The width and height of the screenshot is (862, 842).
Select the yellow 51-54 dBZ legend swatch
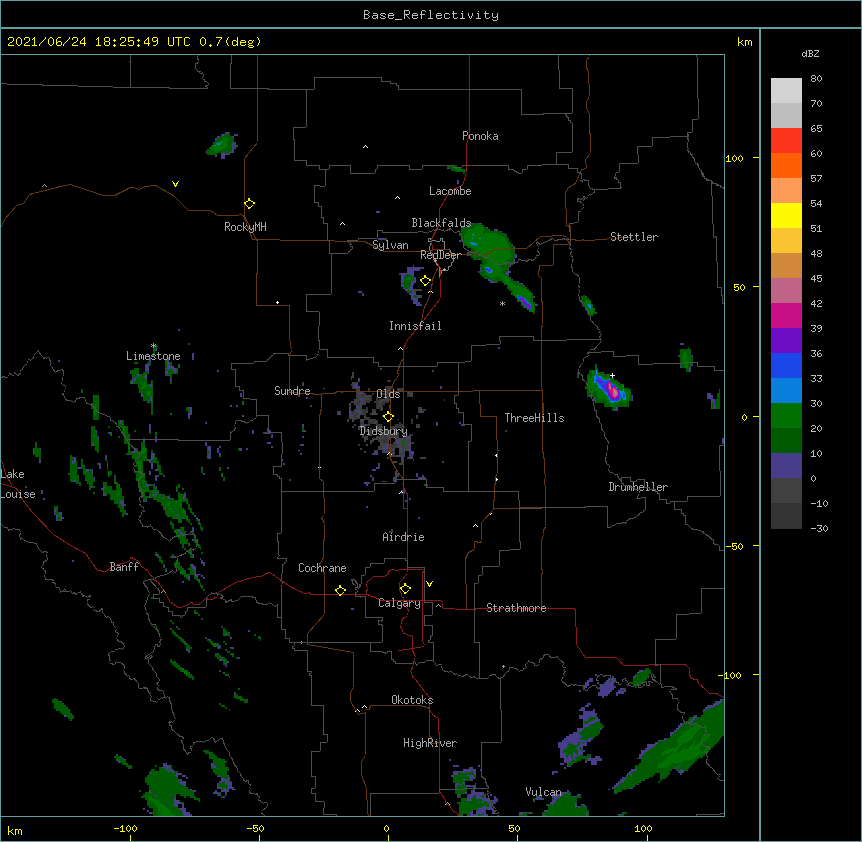786,215
